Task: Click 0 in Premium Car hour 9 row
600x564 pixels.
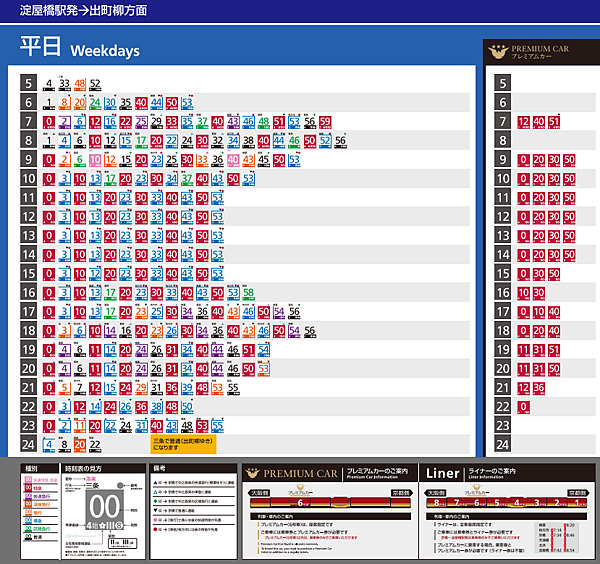Action: click(523, 160)
